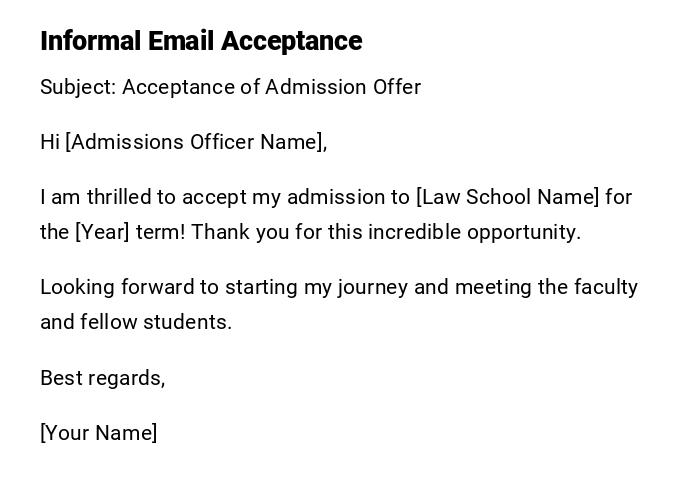
Task: Click the "Hi" greeting word
Action: click(x=50, y=142)
